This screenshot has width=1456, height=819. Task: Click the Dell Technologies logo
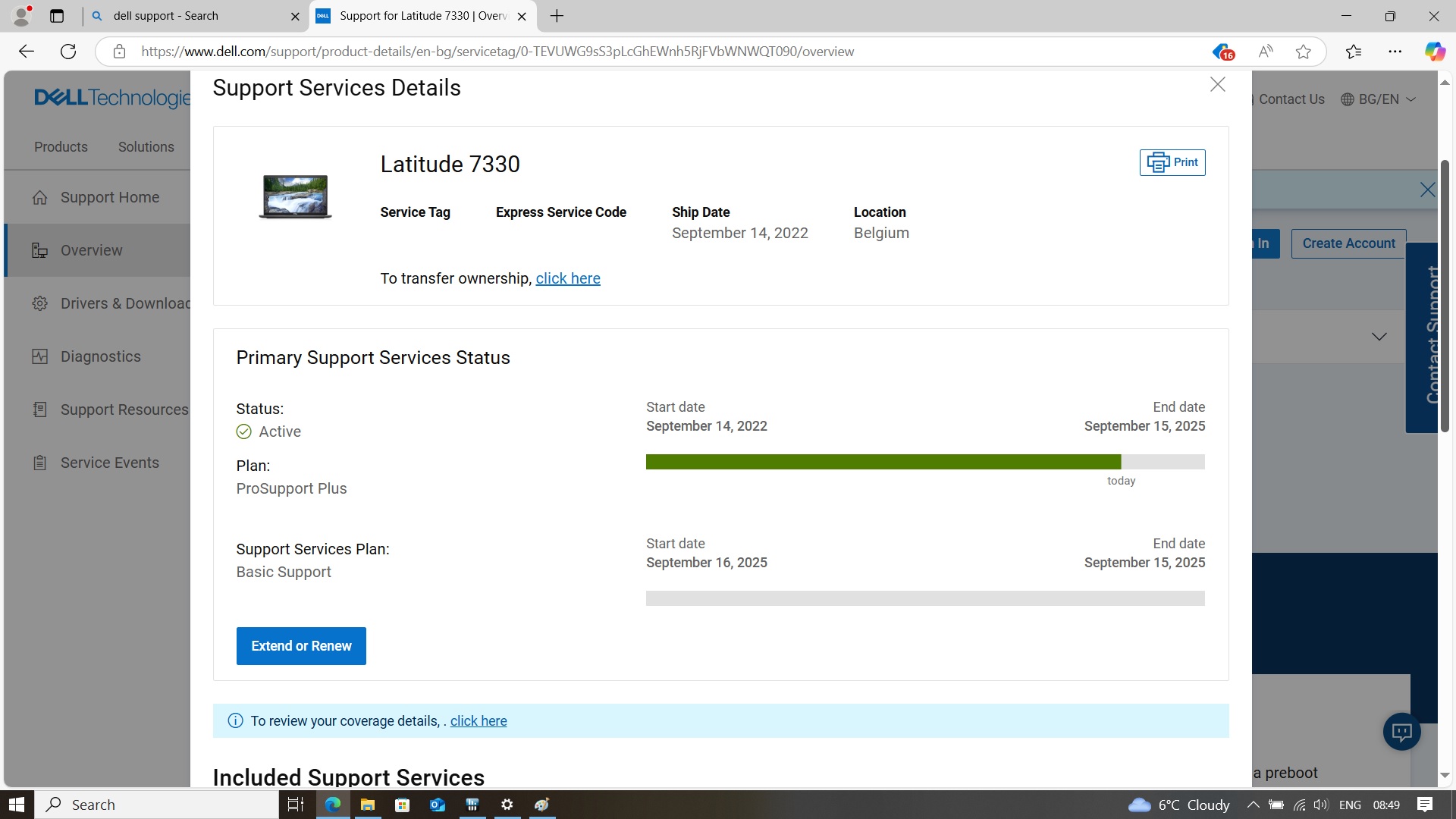[x=112, y=98]
